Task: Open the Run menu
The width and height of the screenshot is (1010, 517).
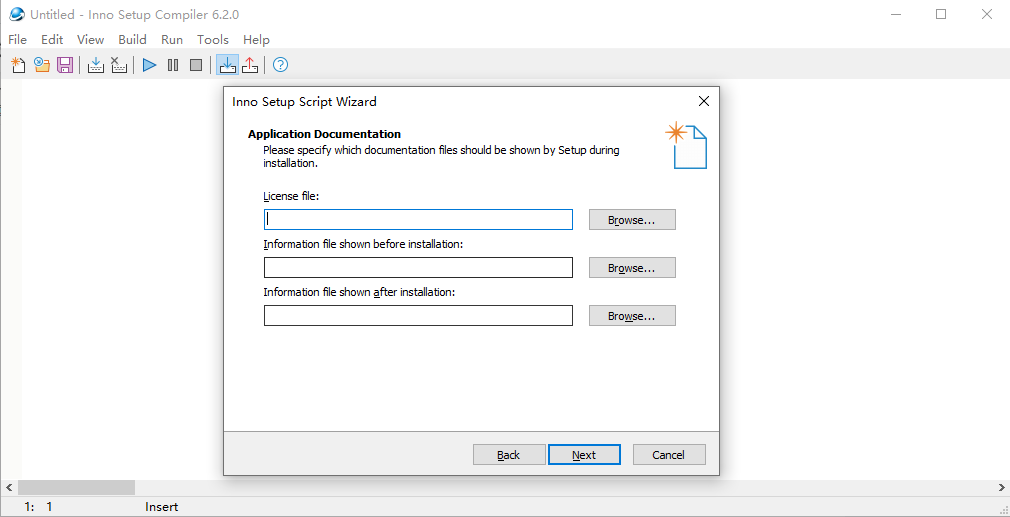Action: pos(172,39)
